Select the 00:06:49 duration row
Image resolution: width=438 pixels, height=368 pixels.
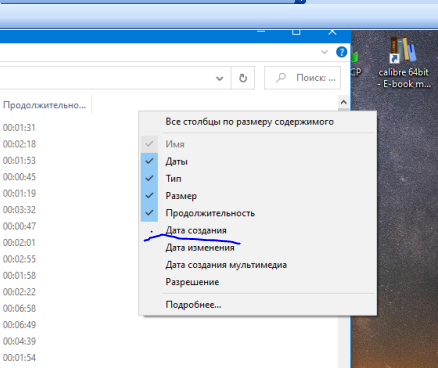coord(19,325)
